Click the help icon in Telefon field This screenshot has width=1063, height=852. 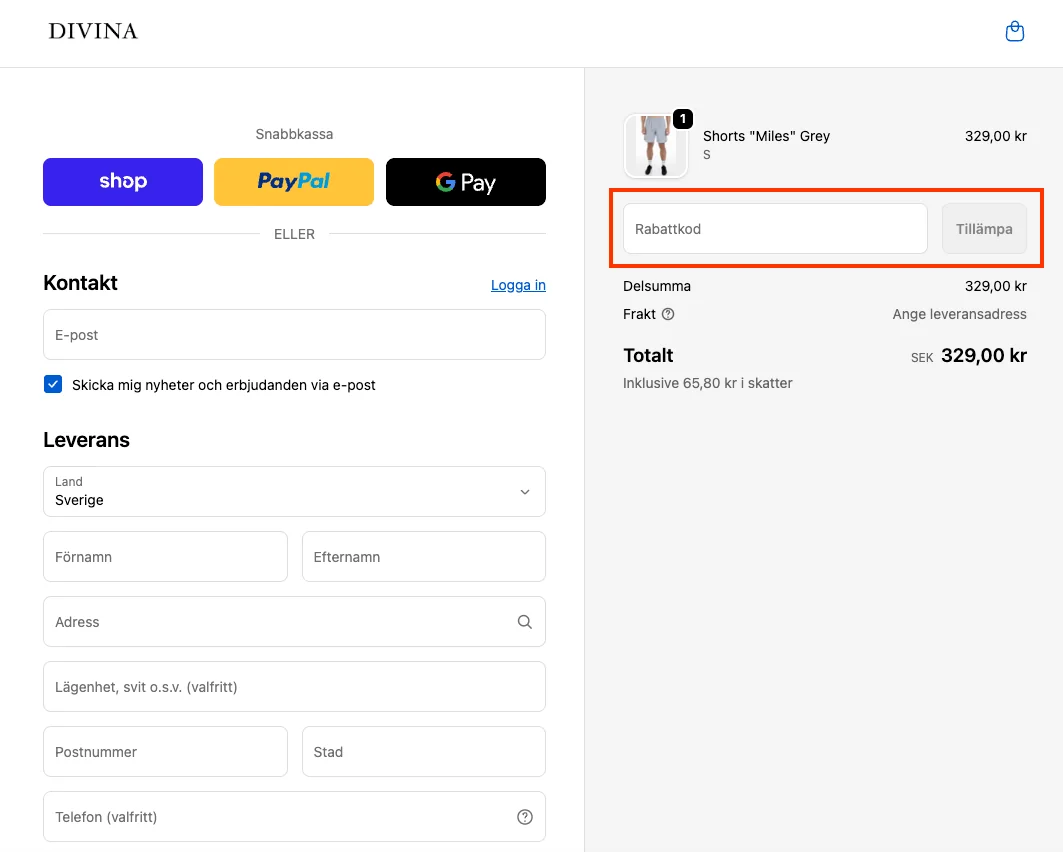[524, 817]
